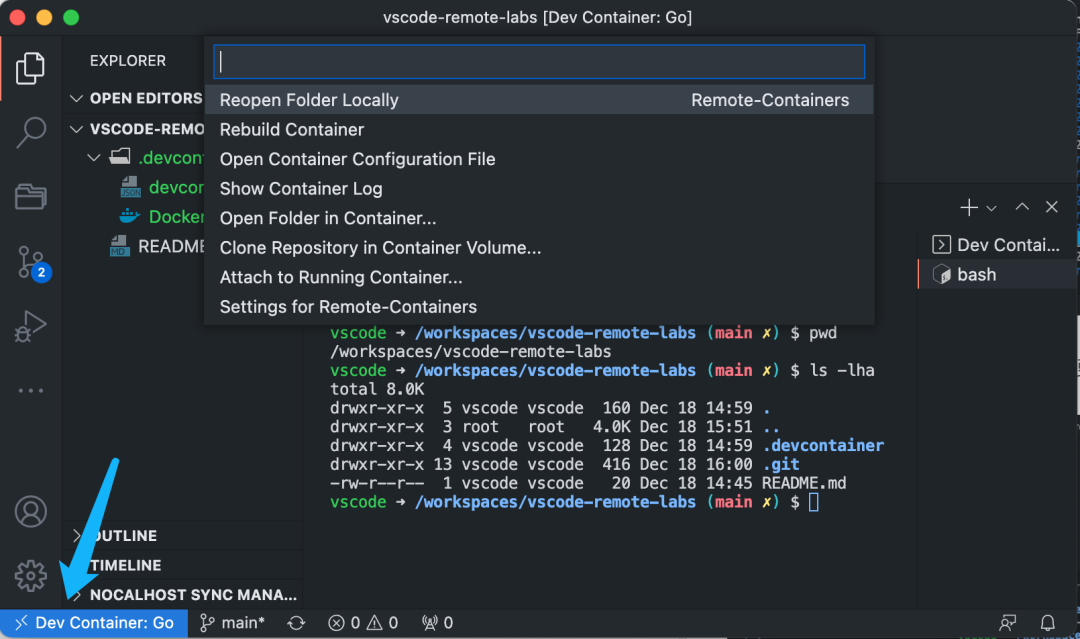Viewport: 1080px width, 639px height.
Task: Open Source Control with 2 changes
Action: 33,263
